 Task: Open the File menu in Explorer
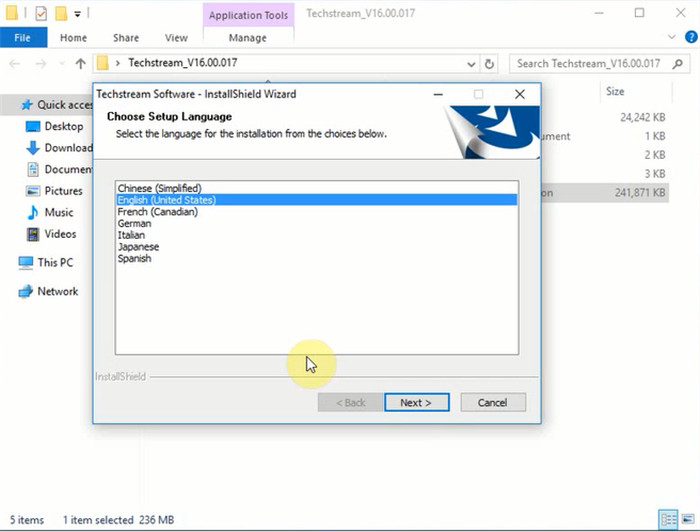tap(23, 38)
